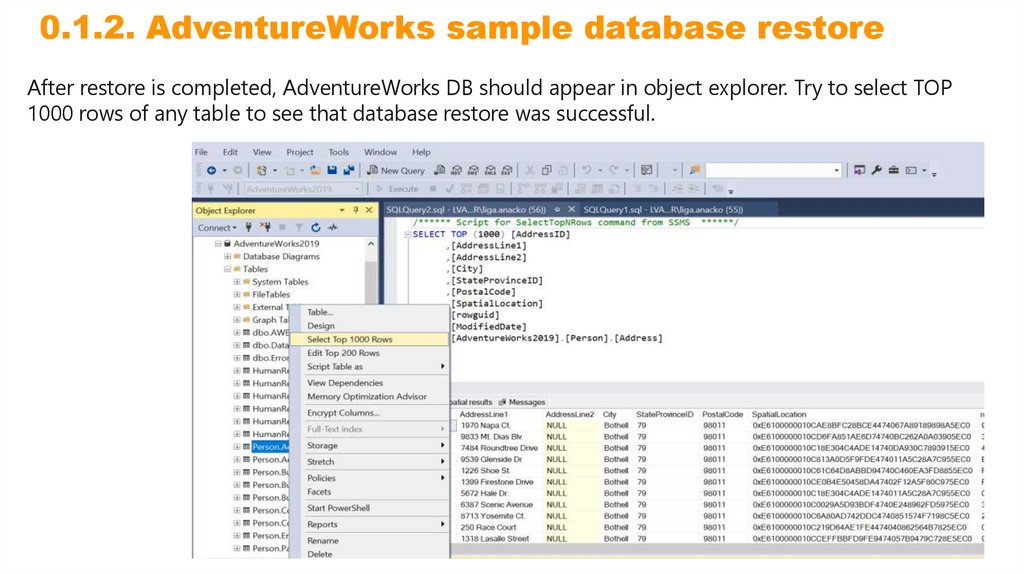Click the Disconnect plug icon
Viewport: 1024px width, 574px height.
(265, 227)
